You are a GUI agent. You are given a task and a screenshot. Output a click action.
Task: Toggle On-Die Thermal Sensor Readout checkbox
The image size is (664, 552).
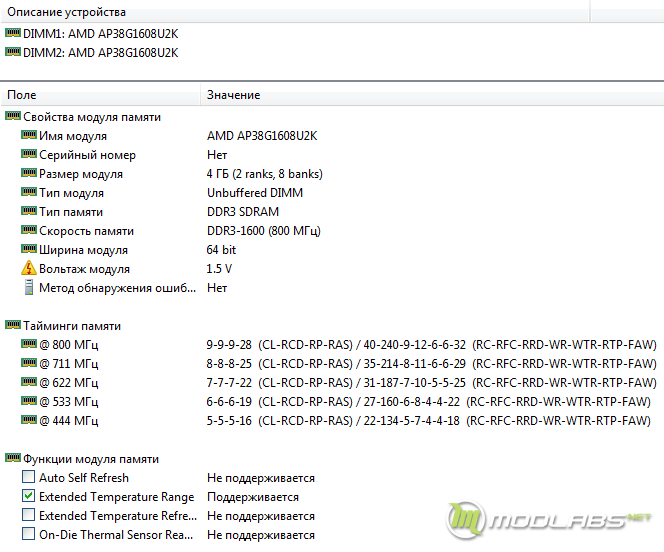click(28, 534)
